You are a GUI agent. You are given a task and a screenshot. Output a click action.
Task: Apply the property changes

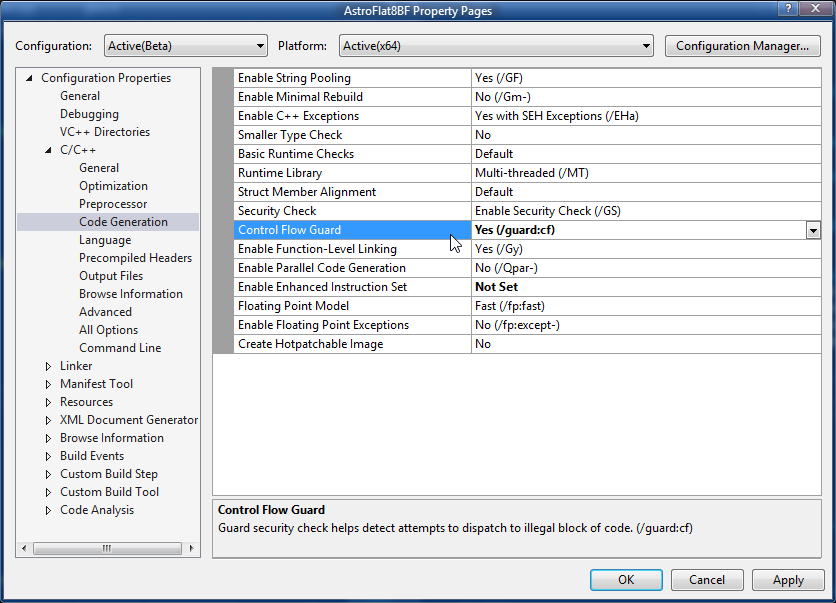click(788, 580)
